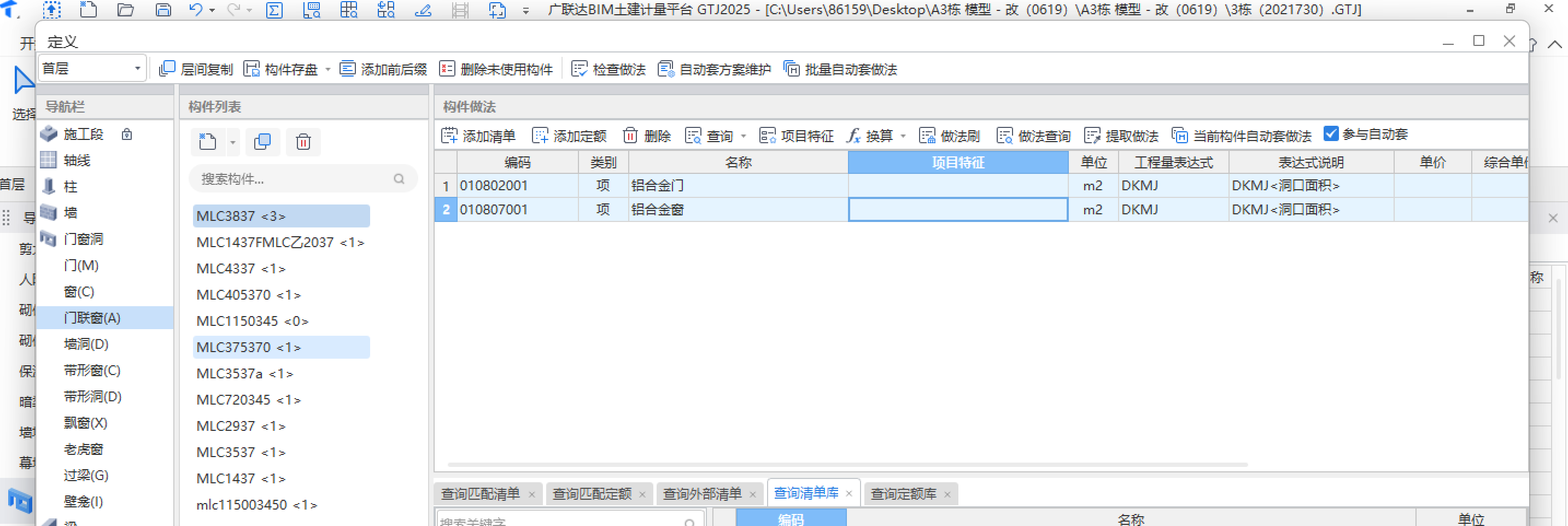Expand new component dropdown arrow

click(232, 143)
